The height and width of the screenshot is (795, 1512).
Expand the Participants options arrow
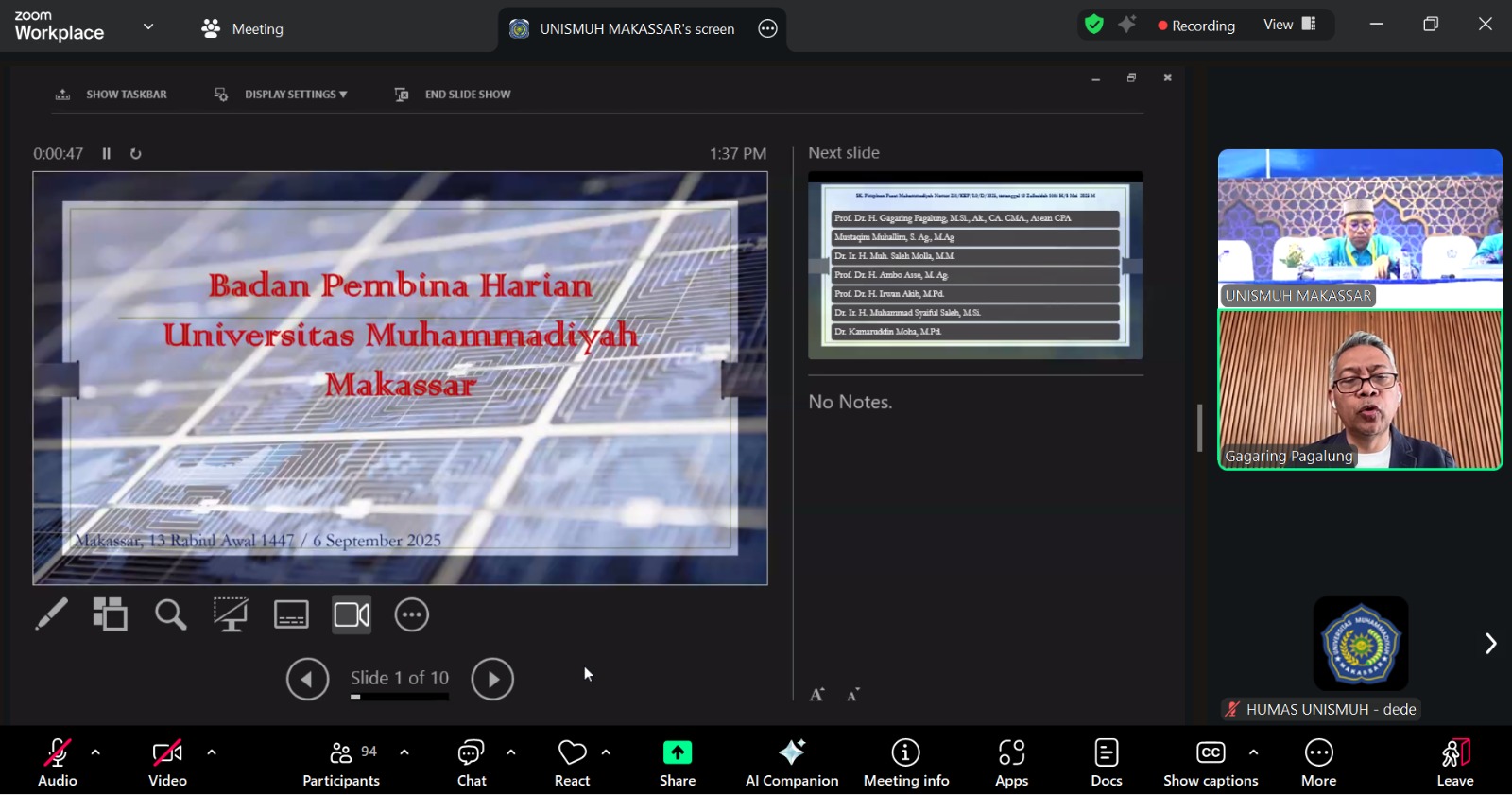click(404, 752)
